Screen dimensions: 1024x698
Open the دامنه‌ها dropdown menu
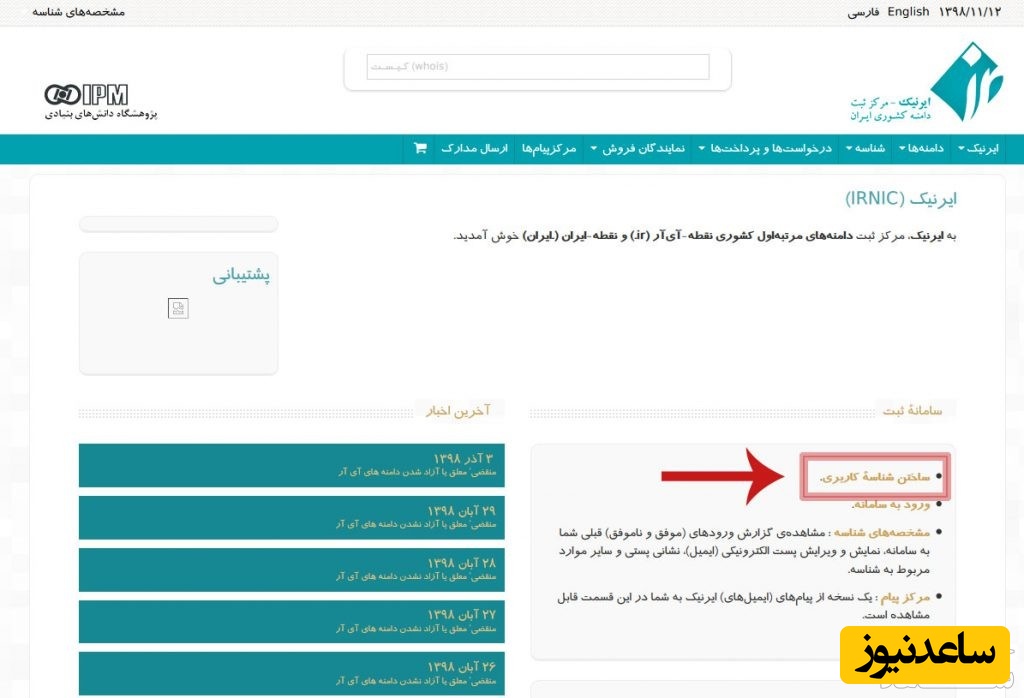[921, 148]
